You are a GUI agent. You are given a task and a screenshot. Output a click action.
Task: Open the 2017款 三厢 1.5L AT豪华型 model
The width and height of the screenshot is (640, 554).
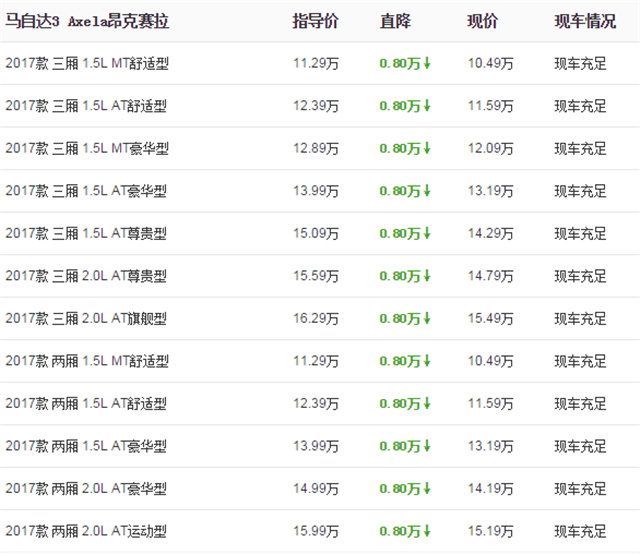click(x=86, y=191)
